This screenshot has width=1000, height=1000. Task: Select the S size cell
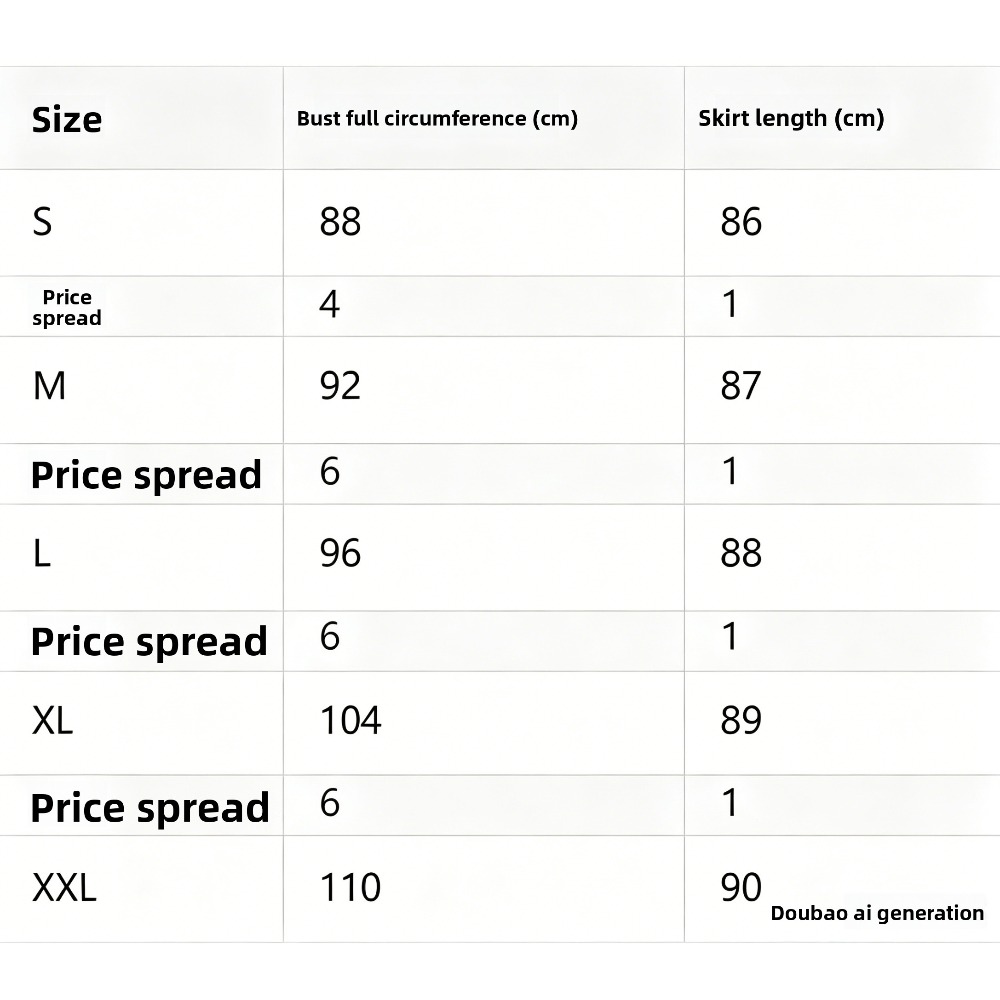(x=42, y=222)
